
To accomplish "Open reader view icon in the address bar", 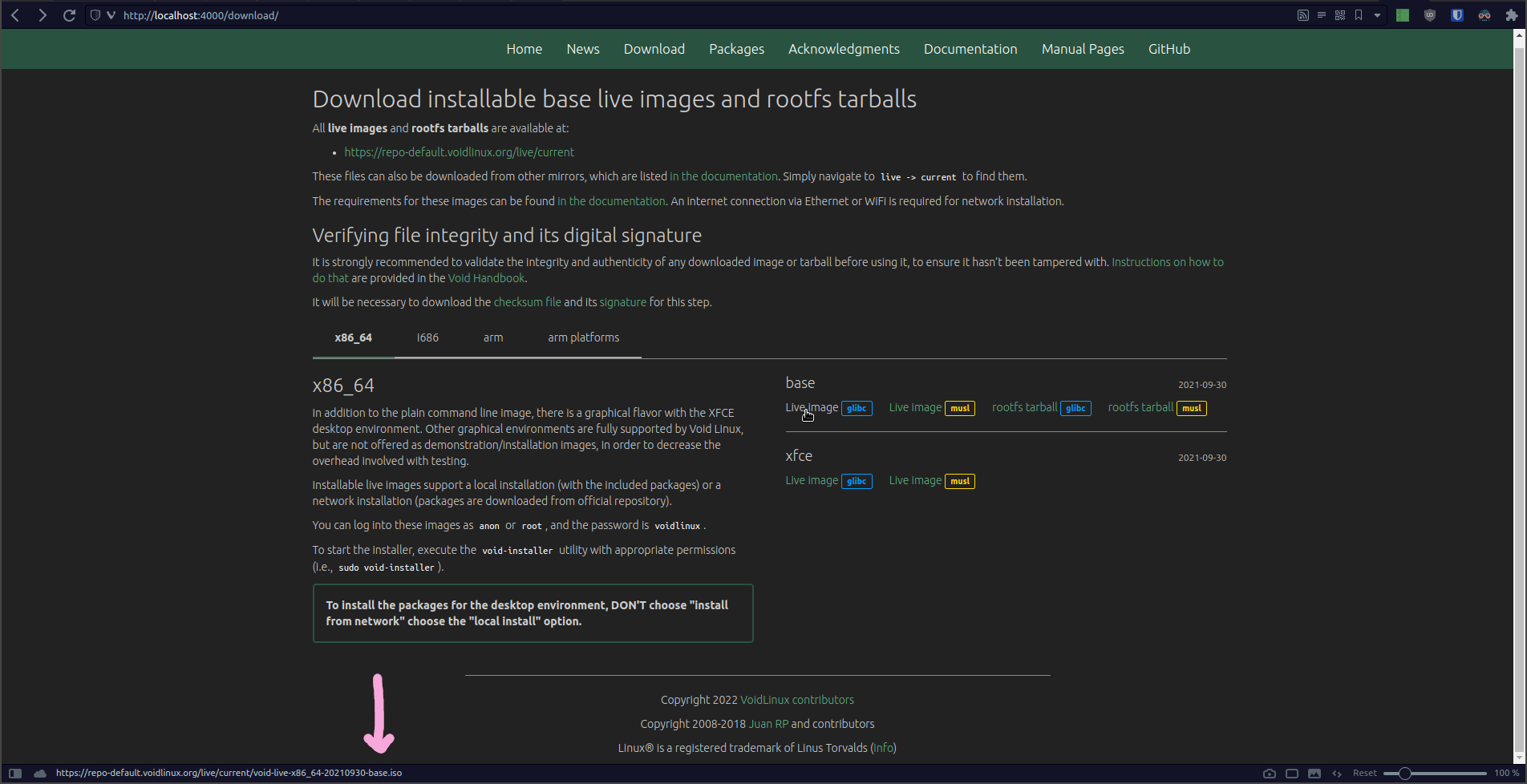I will 1322,15.
